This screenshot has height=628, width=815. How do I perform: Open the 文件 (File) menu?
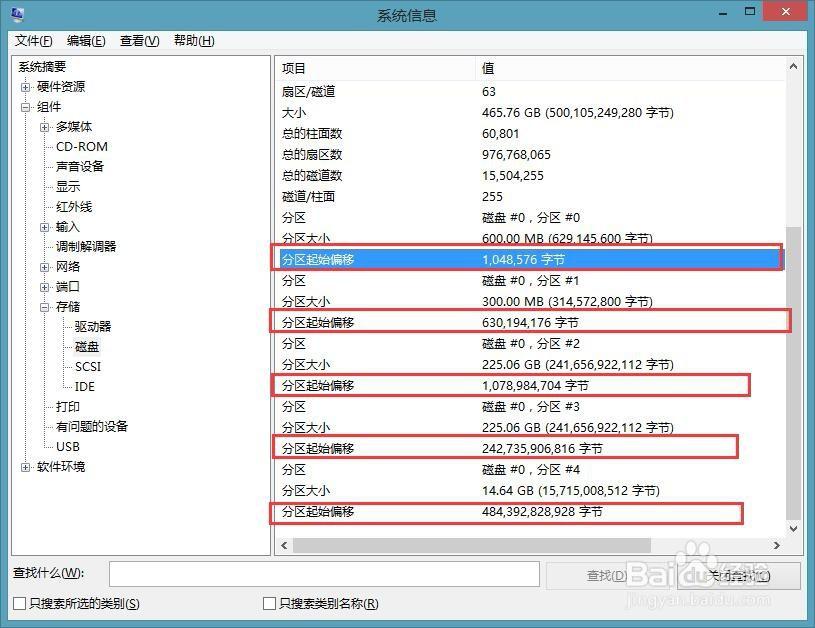[33, 41]
